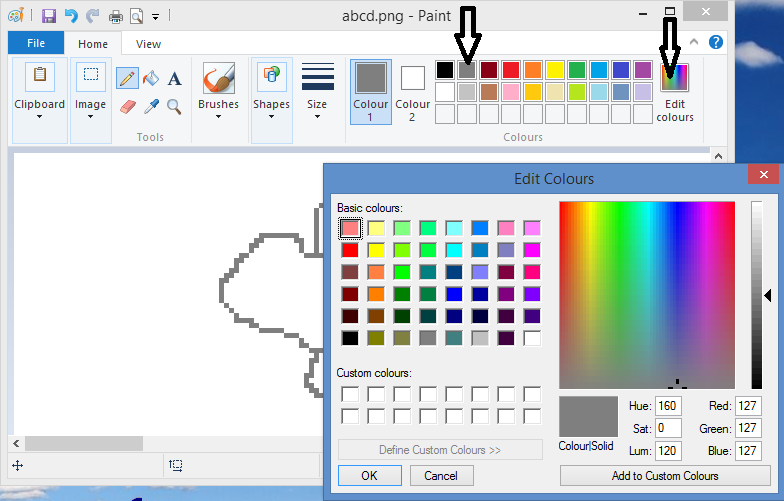
Task: Click Add to Custom Colours button
Action: click(x=665, y=476)
